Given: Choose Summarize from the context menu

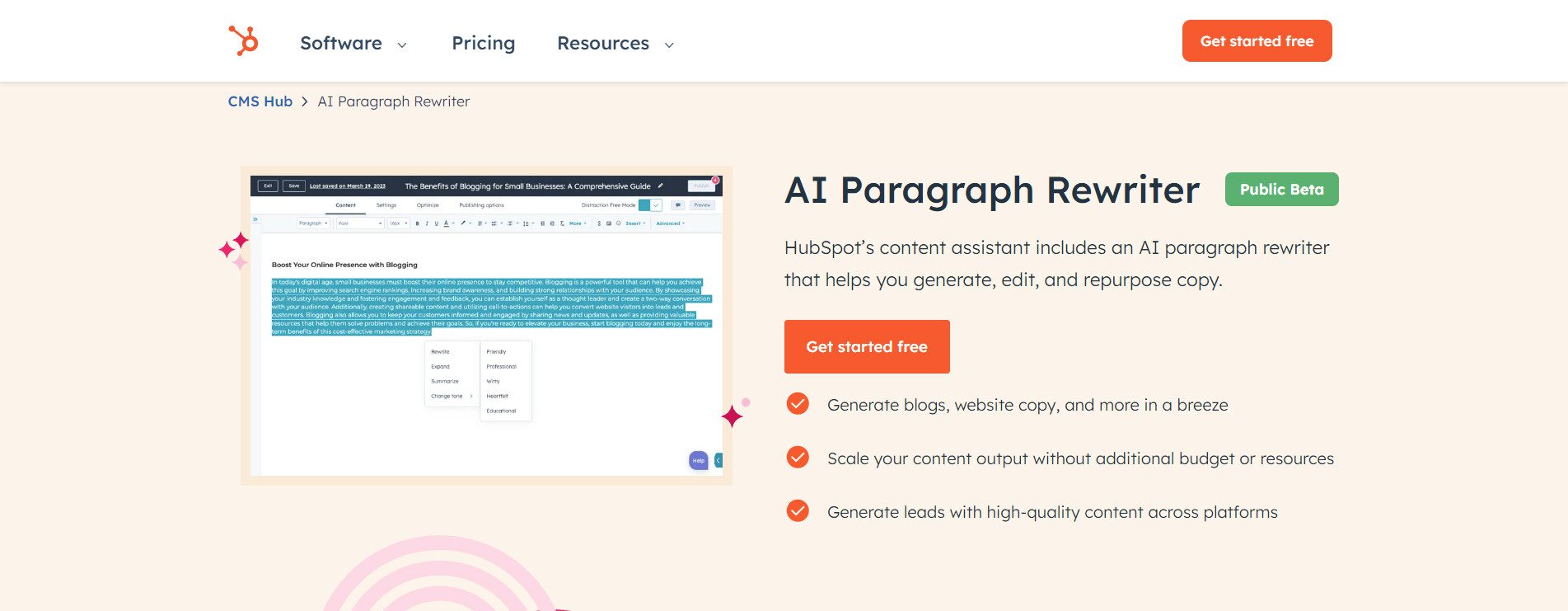Looking at the screenshot, I should point(445,381).
